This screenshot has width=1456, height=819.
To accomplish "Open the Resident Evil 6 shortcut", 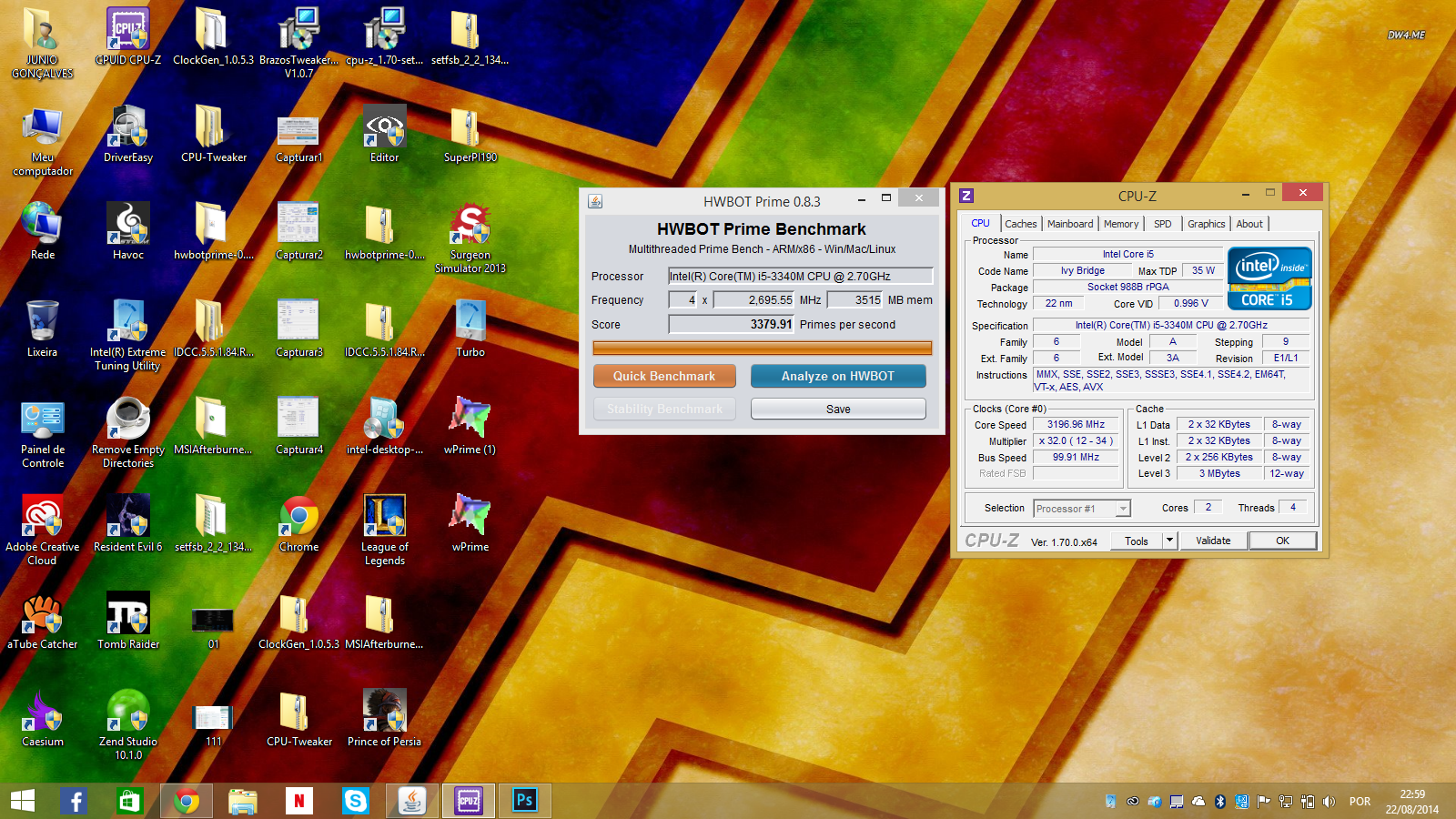I will coord(128,523).
